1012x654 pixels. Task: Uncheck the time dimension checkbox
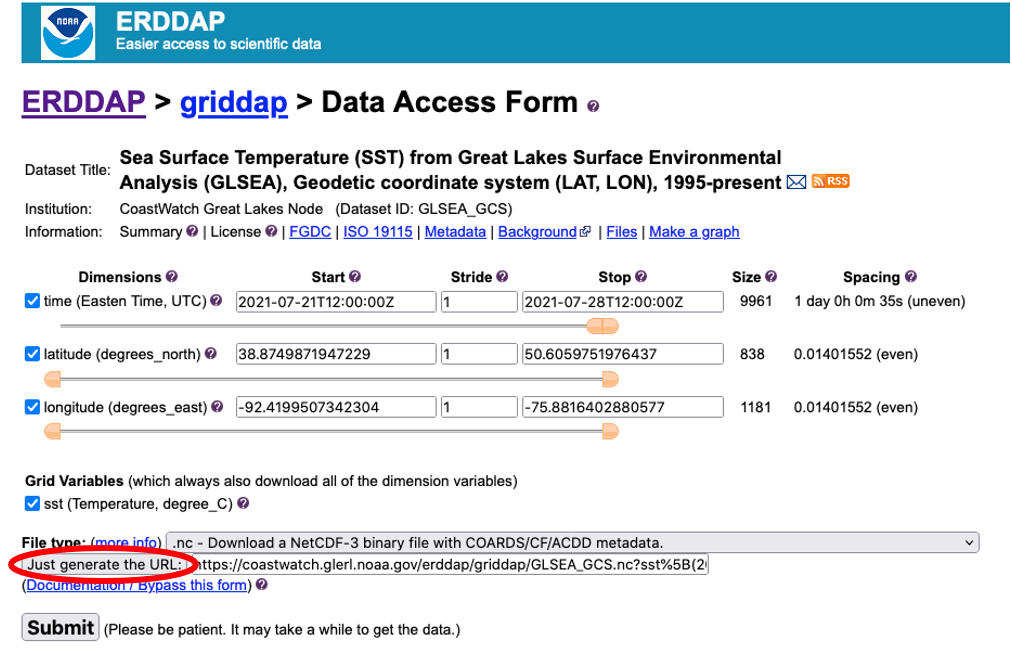tap(33, 301)
